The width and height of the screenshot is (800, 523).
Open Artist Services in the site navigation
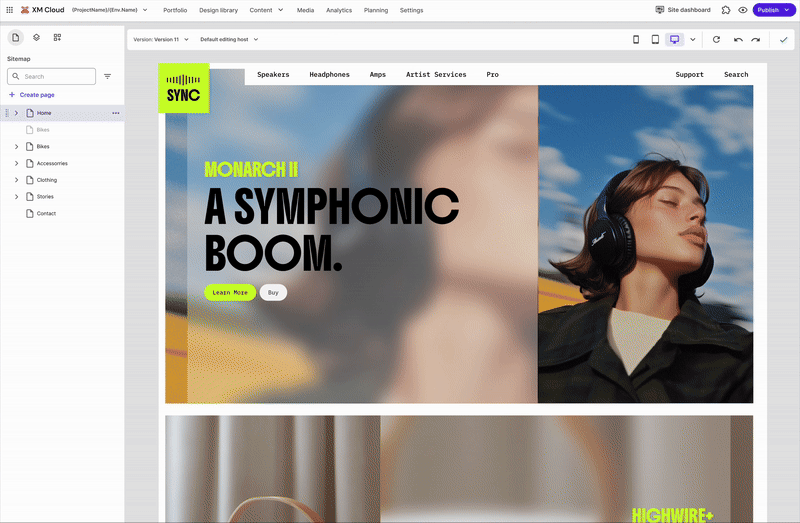436,74
